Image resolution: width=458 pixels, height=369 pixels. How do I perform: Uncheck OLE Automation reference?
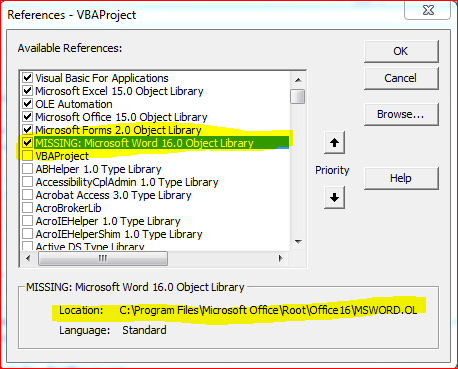click(x=27, y=104)
